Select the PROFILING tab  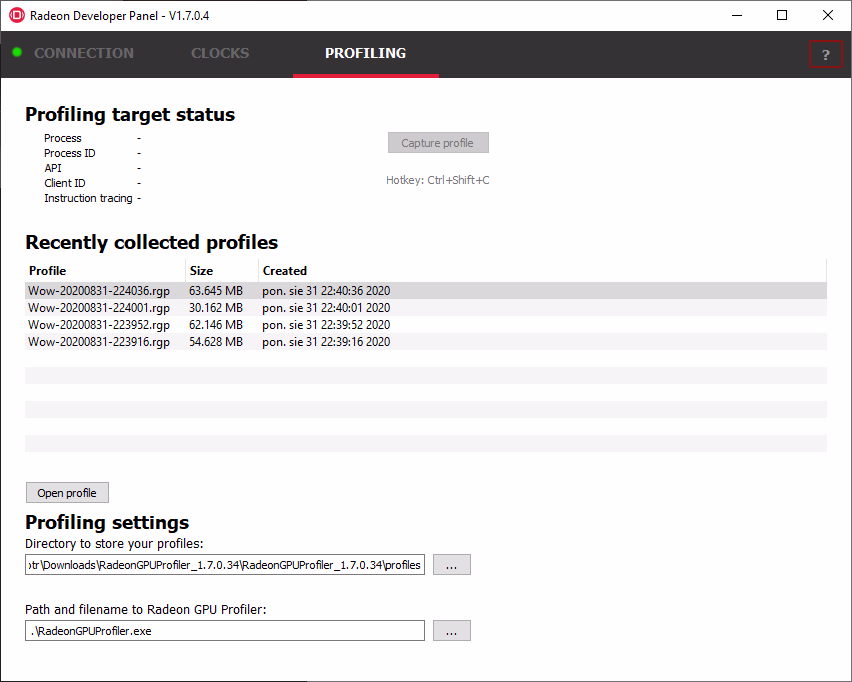pyautogui.click(x=365, y=54)
